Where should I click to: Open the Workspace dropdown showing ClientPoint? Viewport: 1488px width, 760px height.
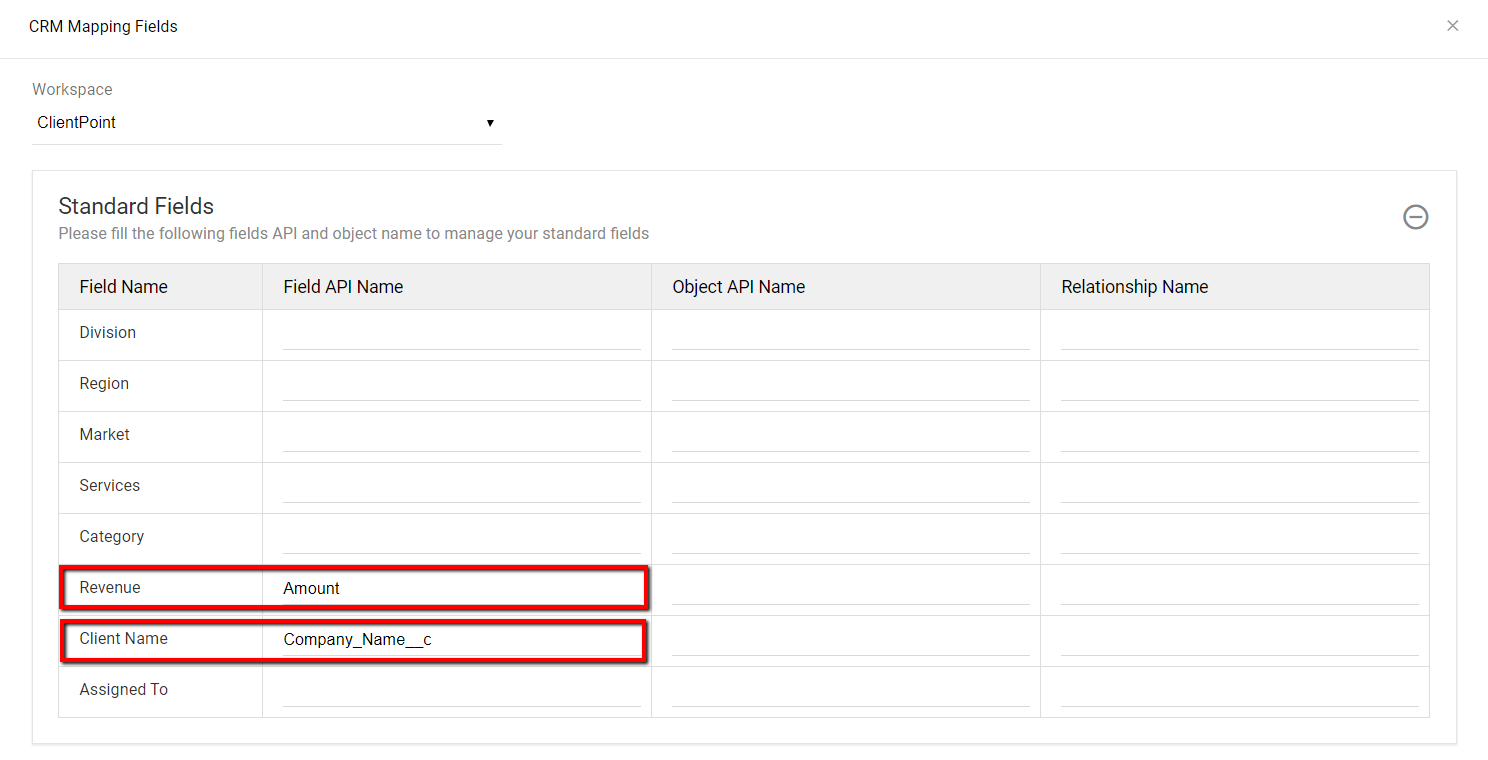click(x=266, y=123)
